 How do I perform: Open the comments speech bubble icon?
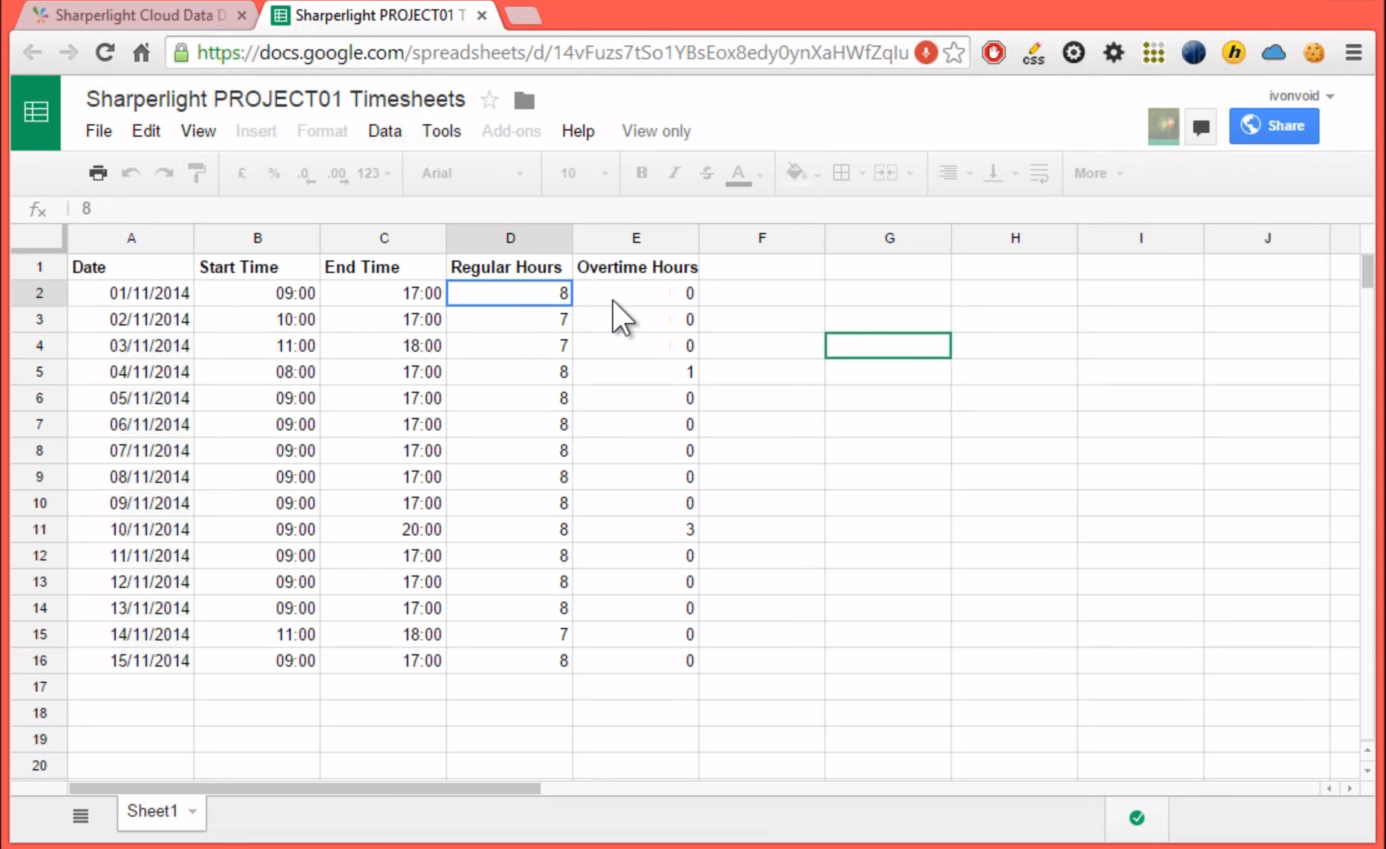tap(1201, 127)
